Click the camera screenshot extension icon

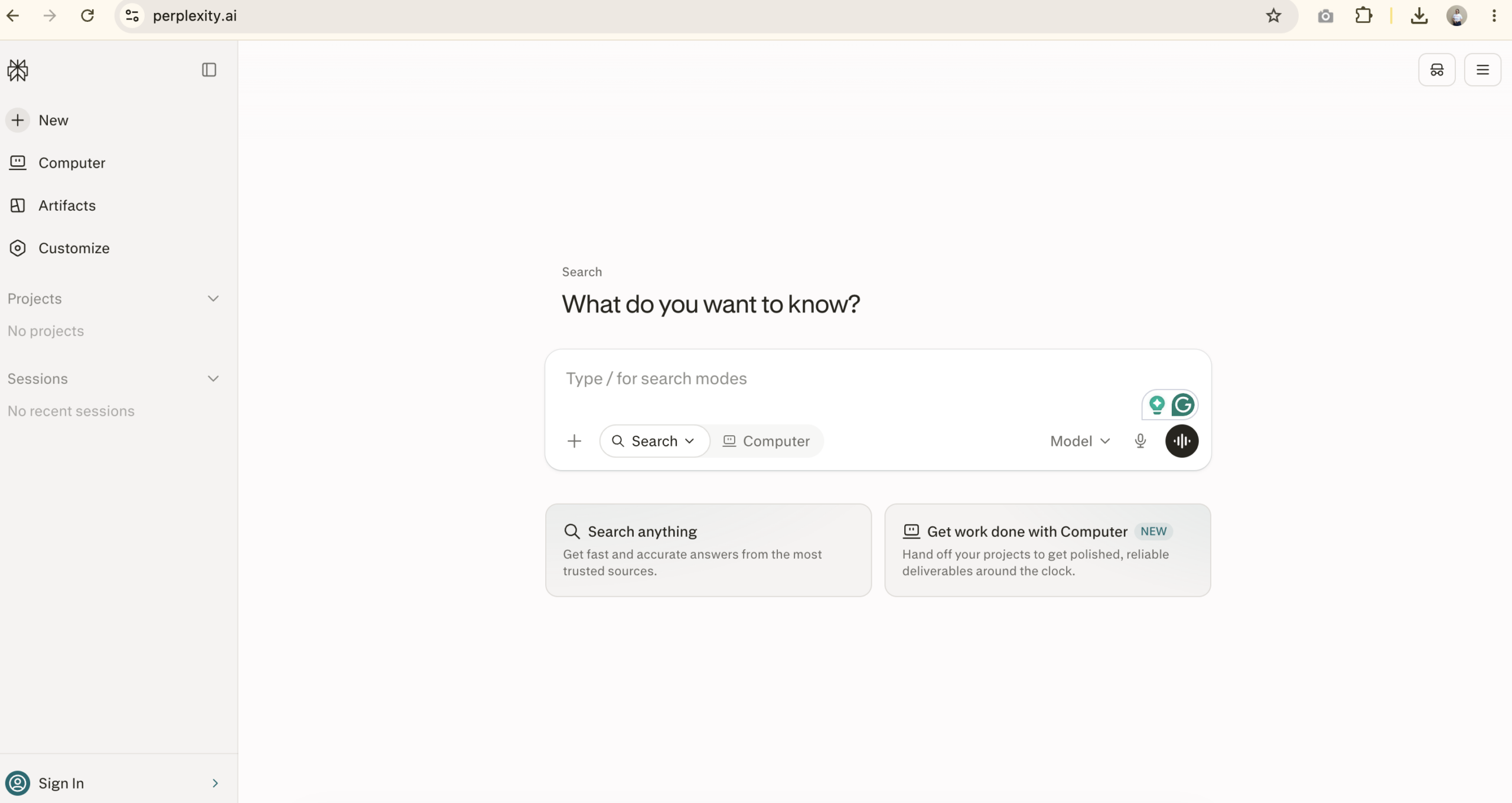1325,16
